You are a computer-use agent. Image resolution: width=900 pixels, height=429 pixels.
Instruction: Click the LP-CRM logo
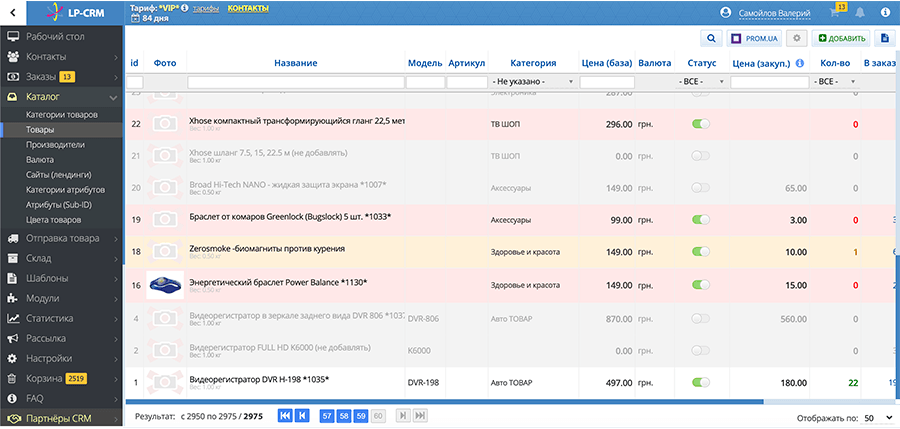tap(75, 12)
